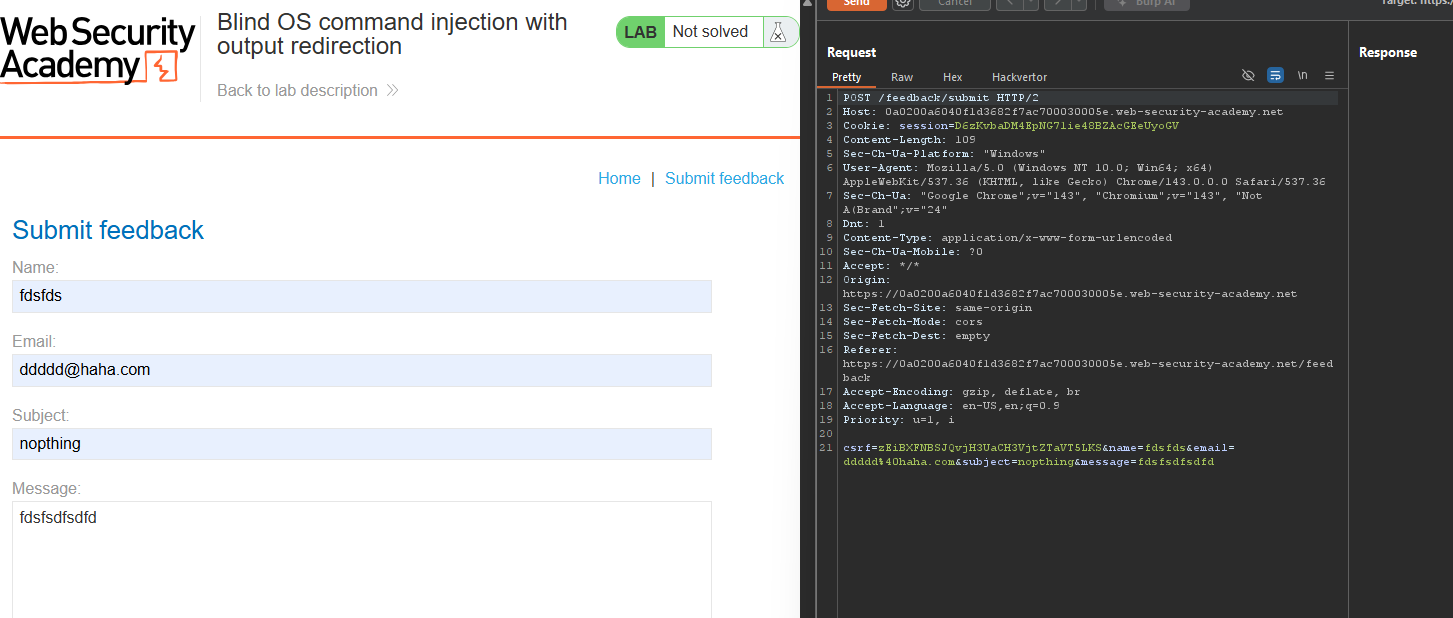This screenshot has width=1453, height=618.
Task: Click the Origin header label
Action: click(x=866, y=280)
